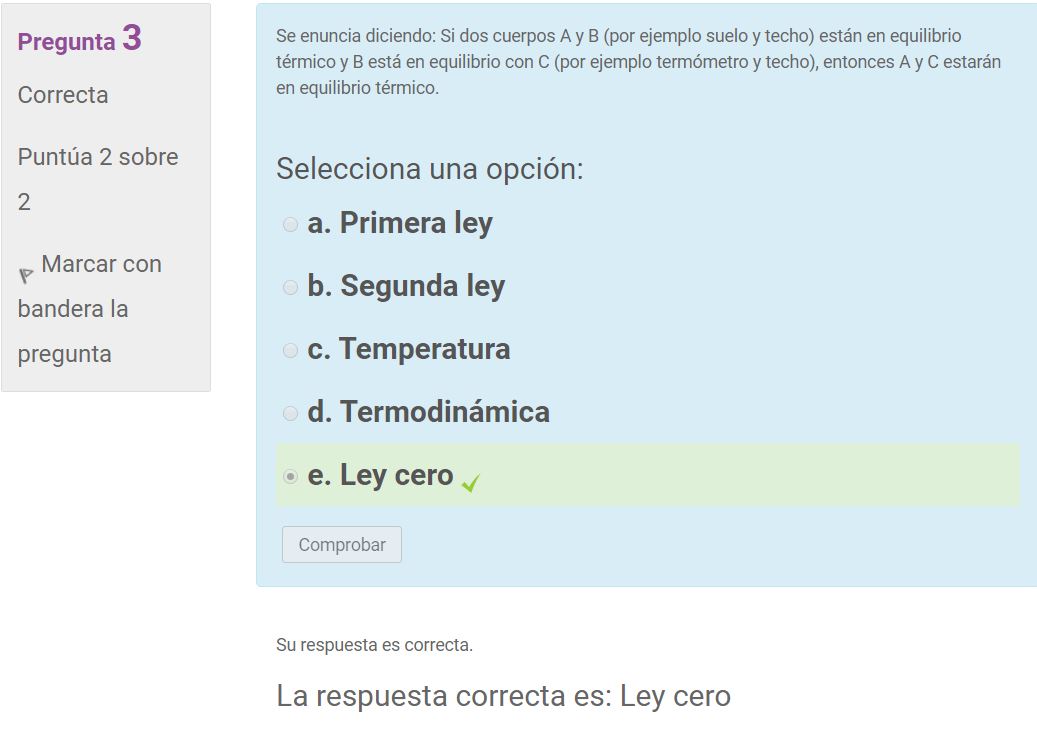Click the Puntúa 2 sobre 2 score text
Image resolution: width=1037 pixels, height=734 pixels.
(98, 179)
